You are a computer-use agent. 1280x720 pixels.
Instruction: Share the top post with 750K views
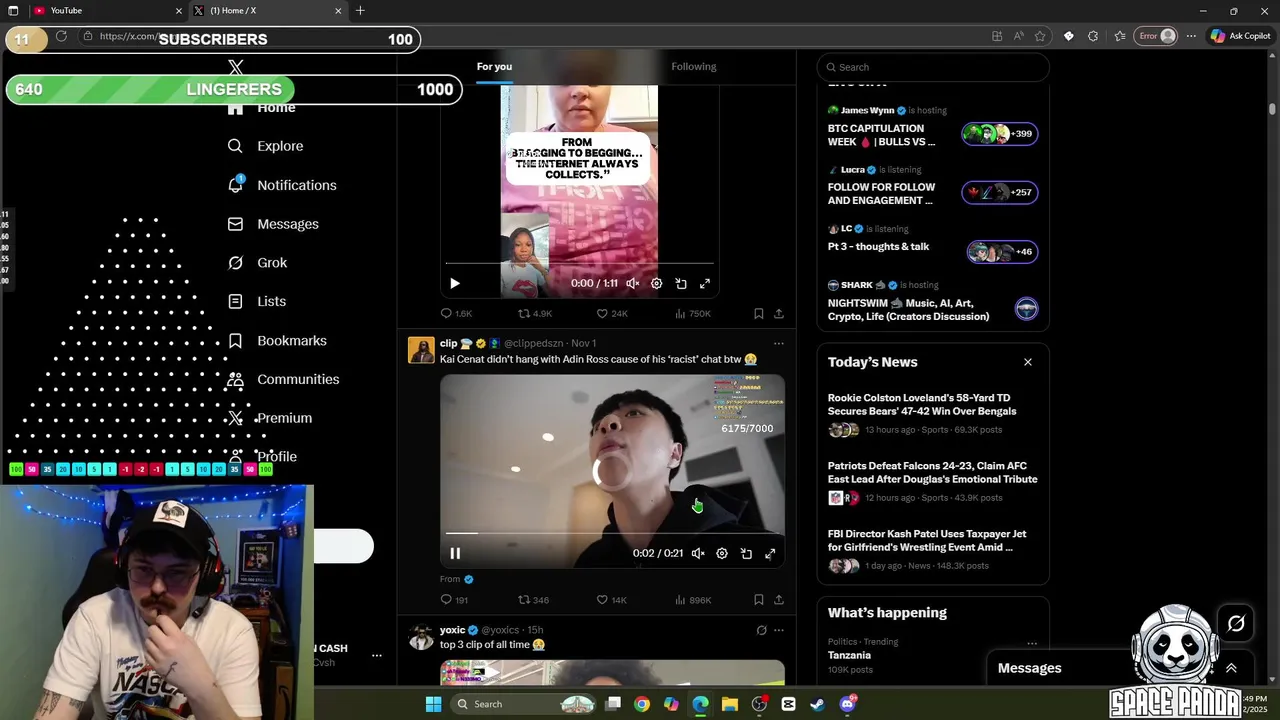point(779,313)
